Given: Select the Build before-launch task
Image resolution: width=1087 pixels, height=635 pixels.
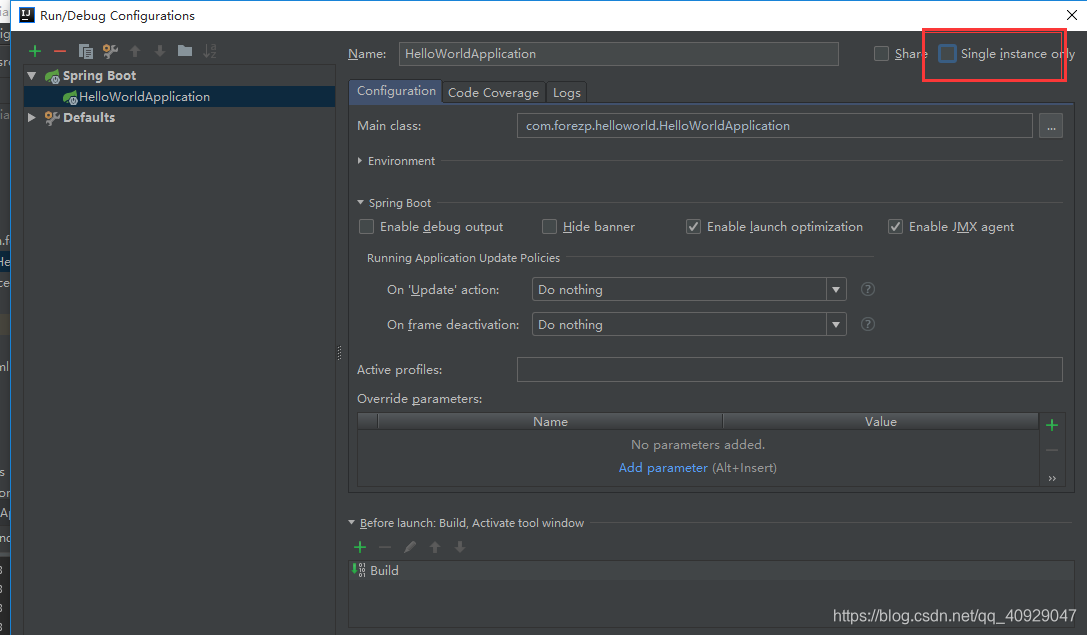Looking at the screenshot, I should point(711,571).
